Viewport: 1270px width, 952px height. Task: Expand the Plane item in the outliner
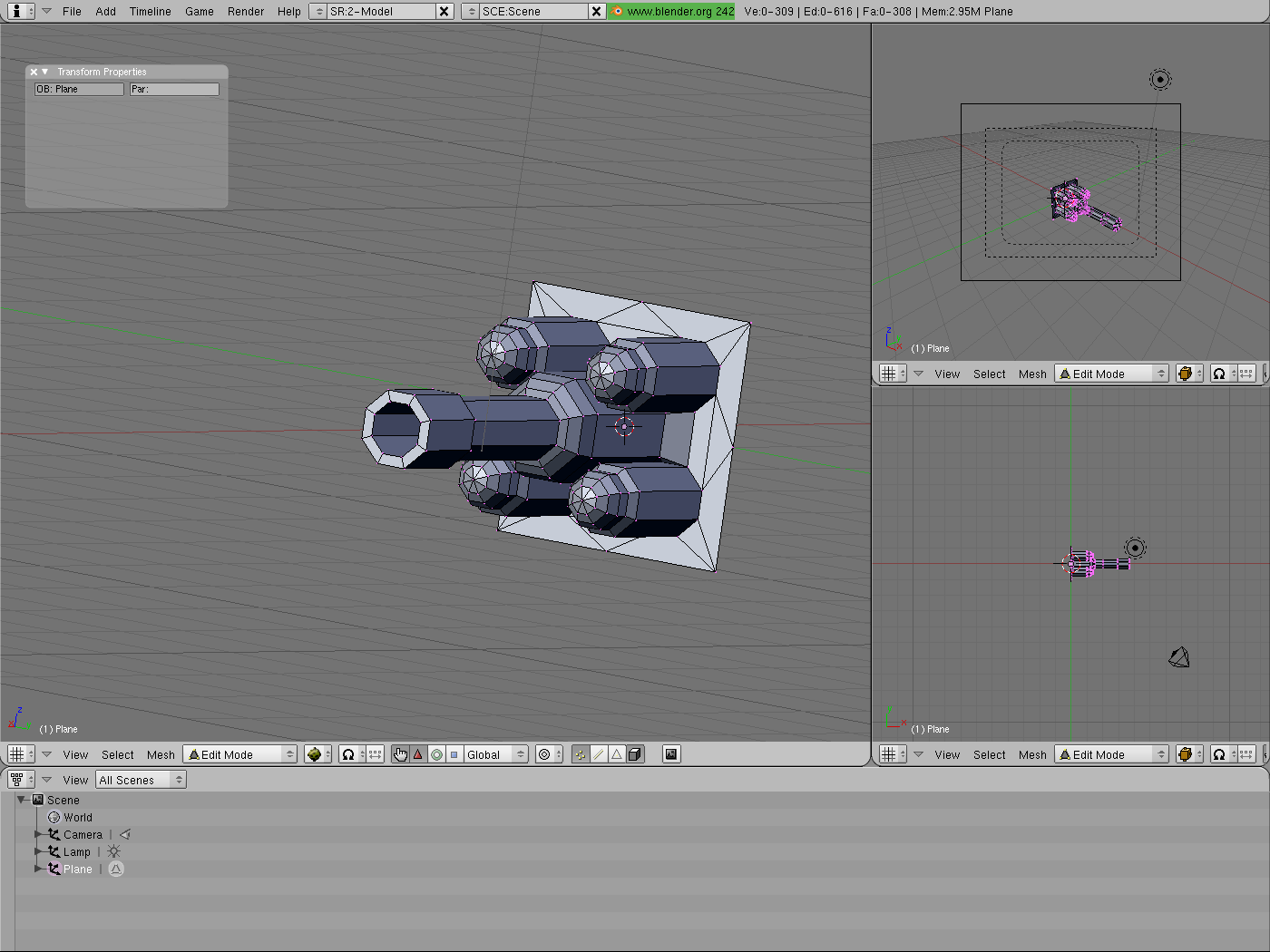(38, 869)
